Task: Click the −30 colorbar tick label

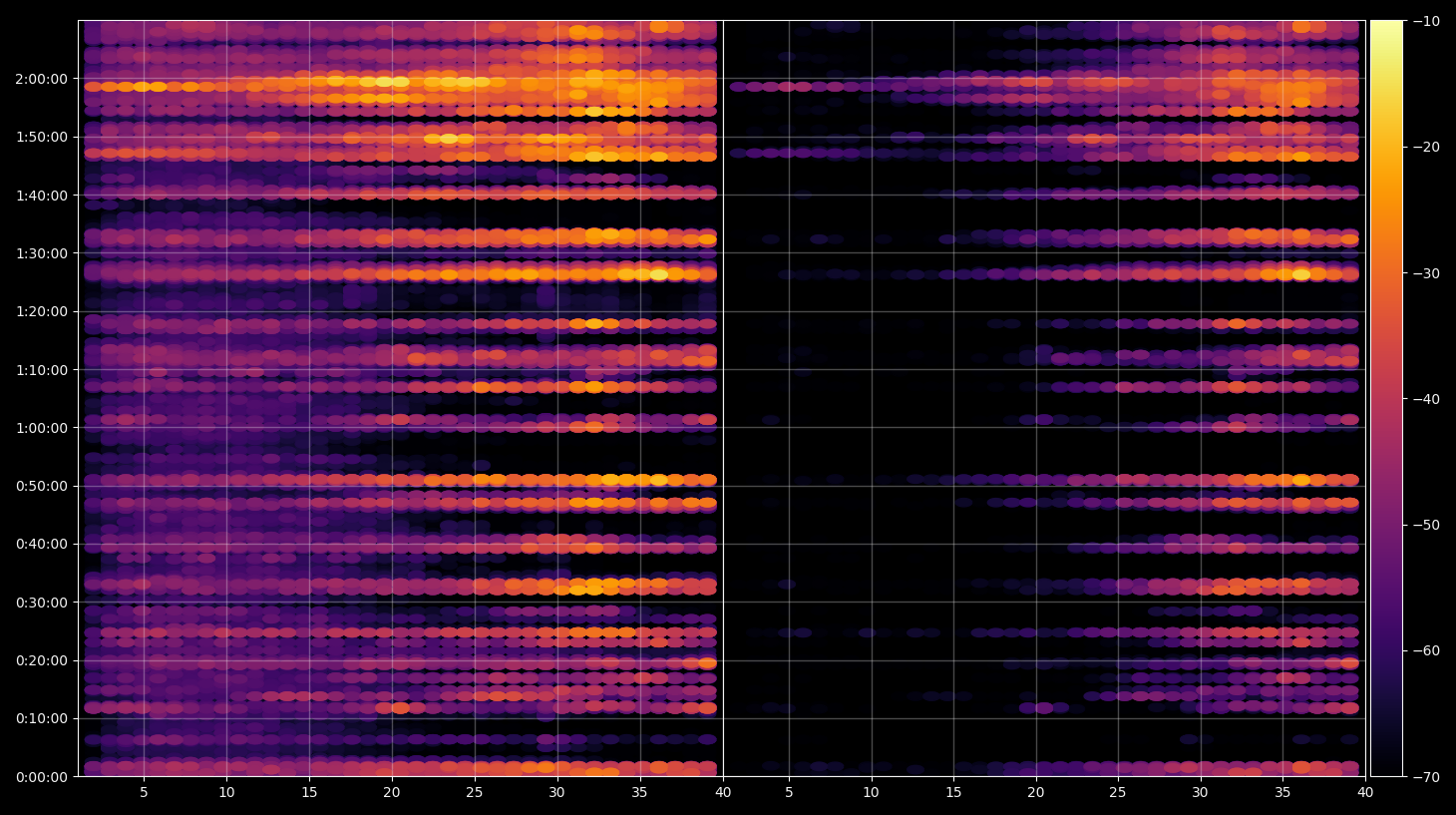Action: [1426, 273]
